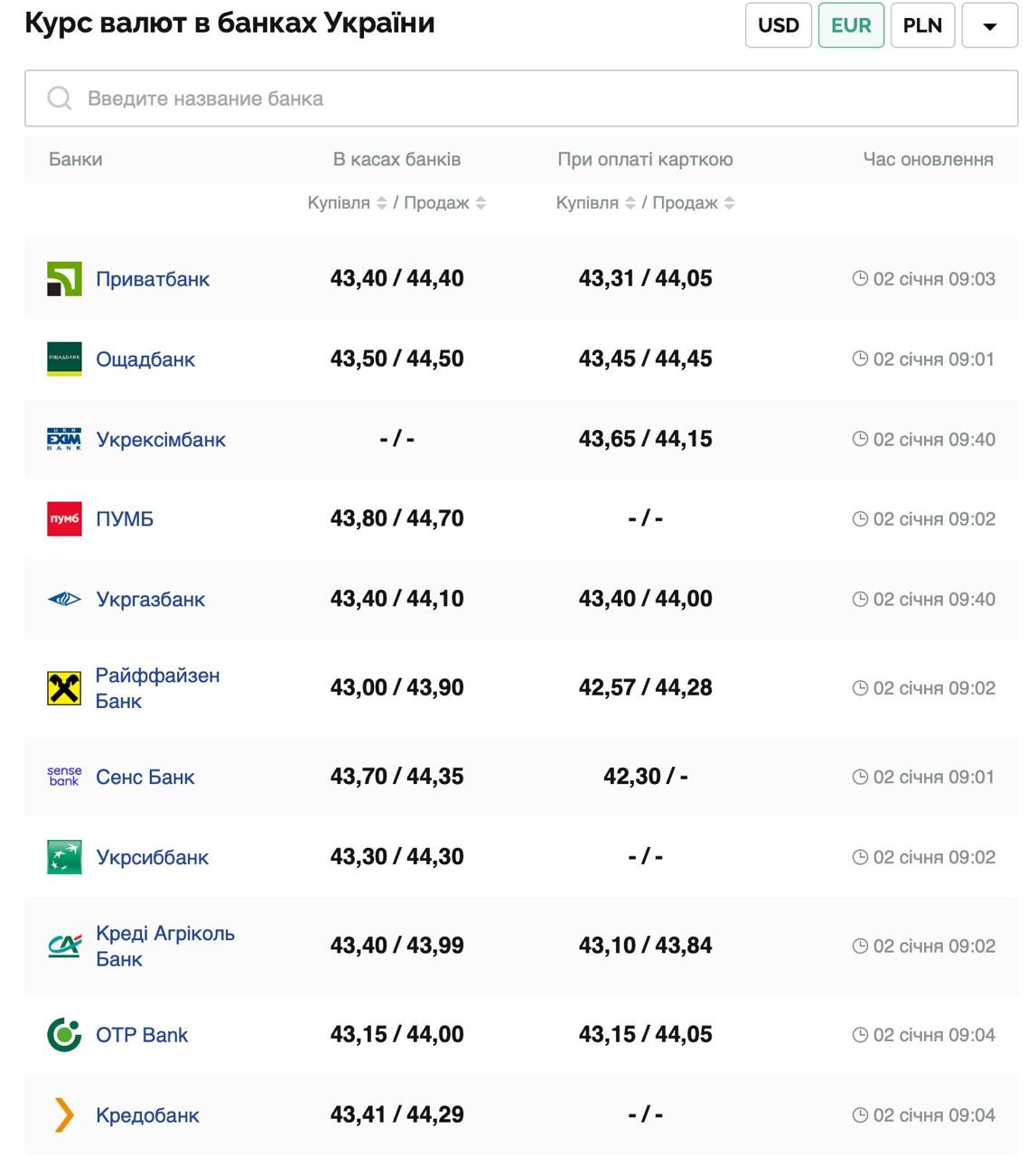Screen dimensions: 1036x1156
Task: Focus the bank name search field
Action: [521, 98]
